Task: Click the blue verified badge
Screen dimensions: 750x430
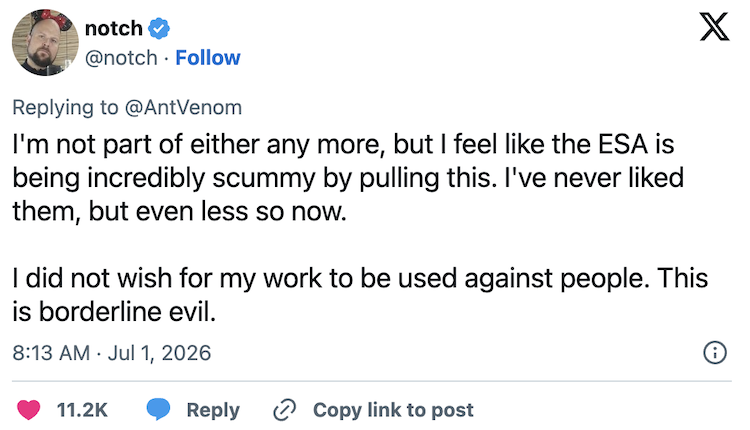Action: (x=159, y=28)
